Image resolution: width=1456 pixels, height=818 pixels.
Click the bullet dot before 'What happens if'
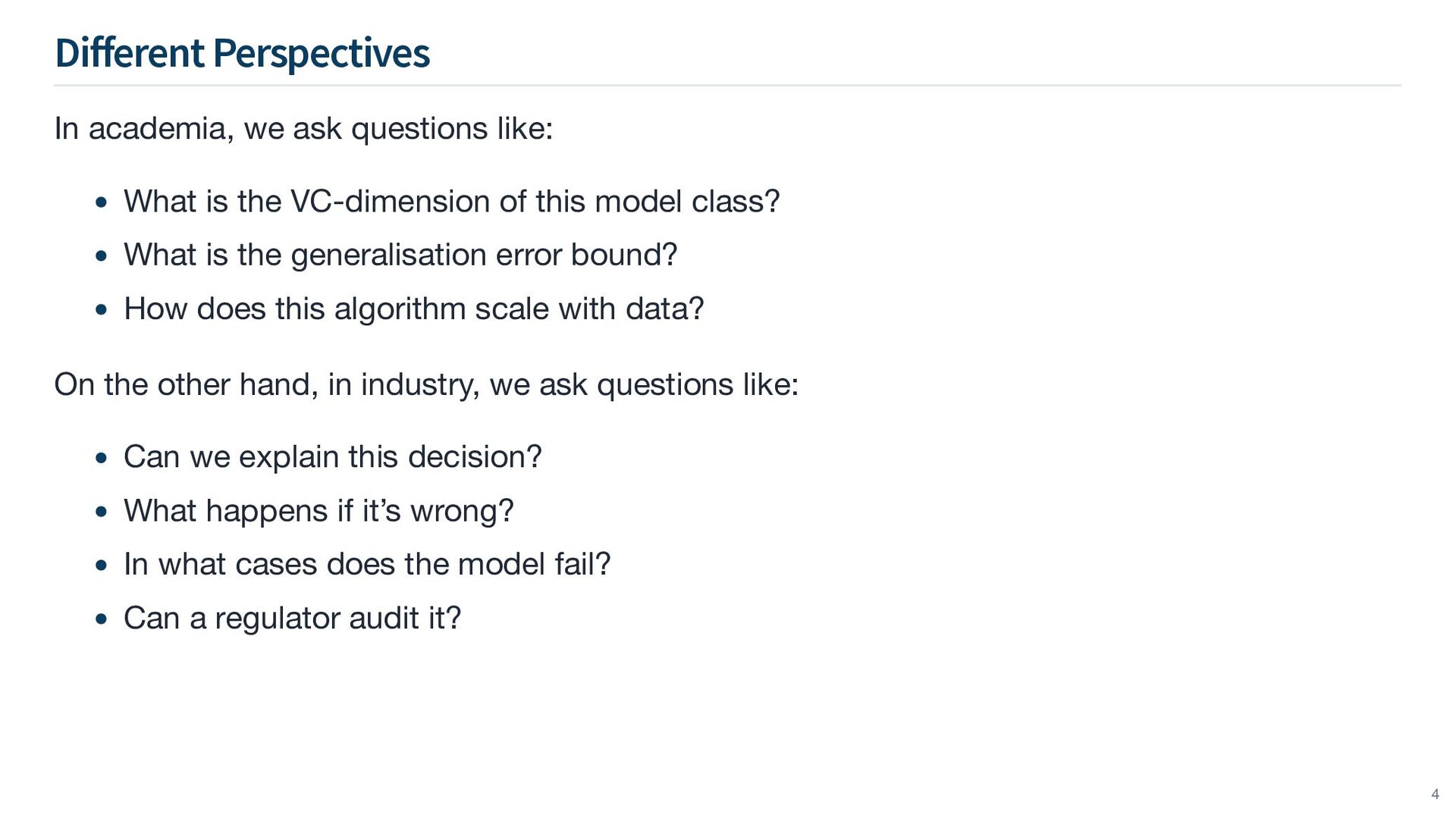102,512
